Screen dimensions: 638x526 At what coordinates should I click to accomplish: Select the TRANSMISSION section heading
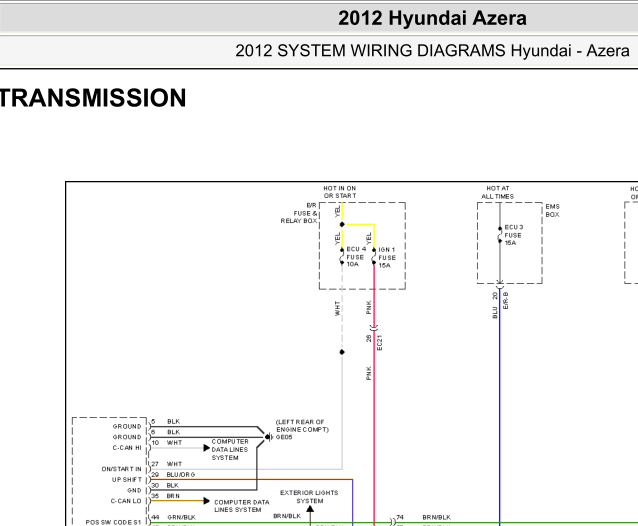pos(93,98)
